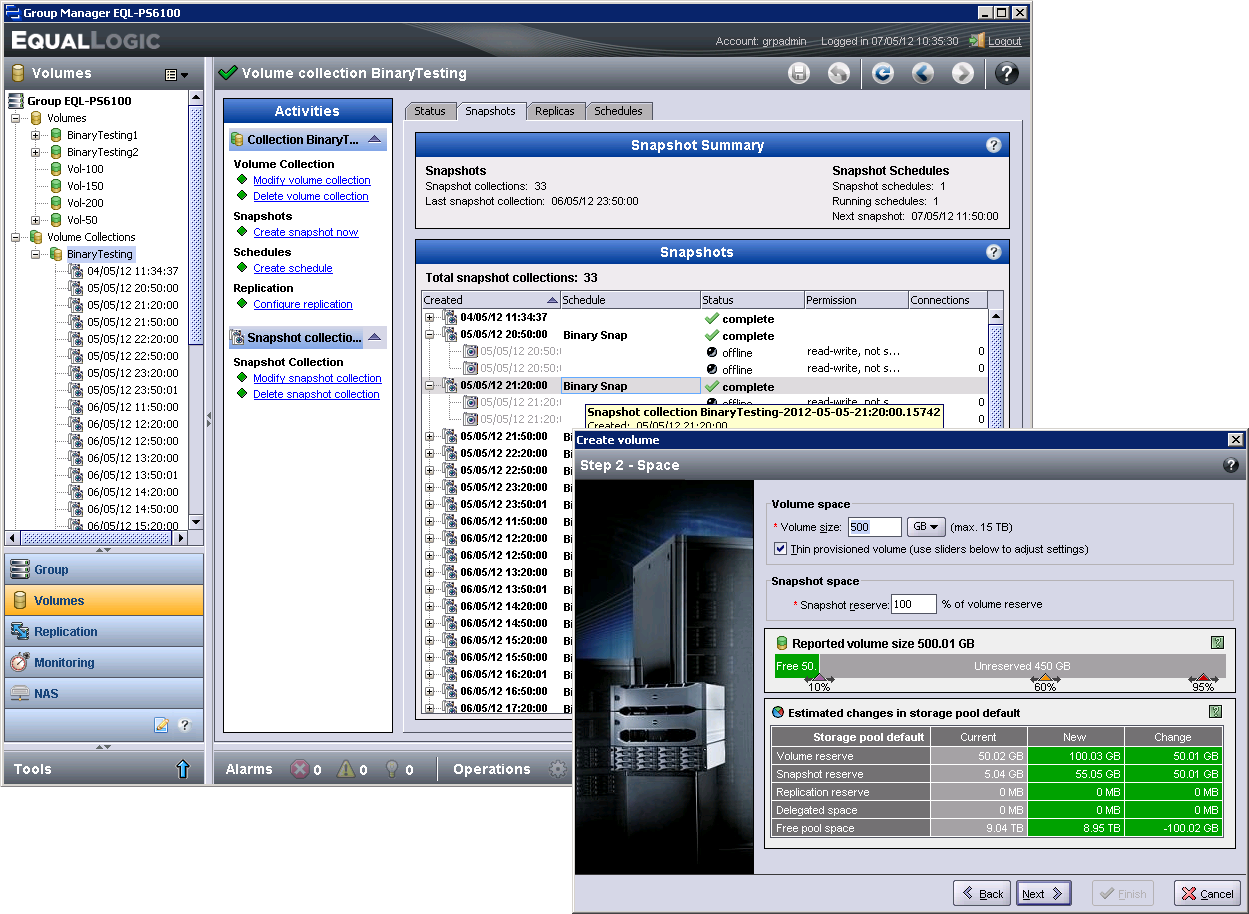Click the help icon beside Estimated changes in storage pool

(x=1216, y=712)
